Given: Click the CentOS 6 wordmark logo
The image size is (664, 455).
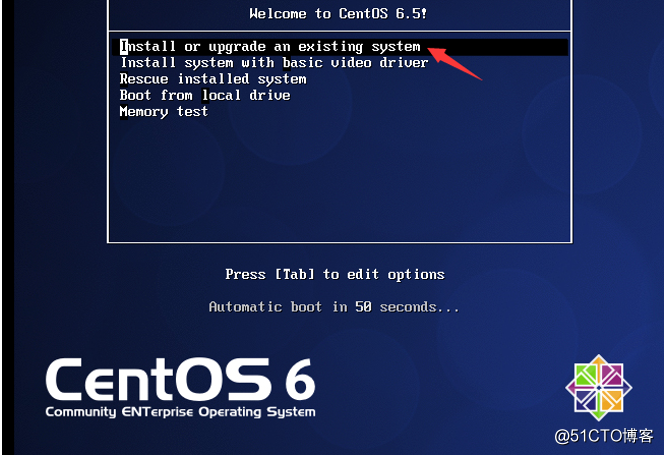Looking at the screenshot, I should click(180, 379).
